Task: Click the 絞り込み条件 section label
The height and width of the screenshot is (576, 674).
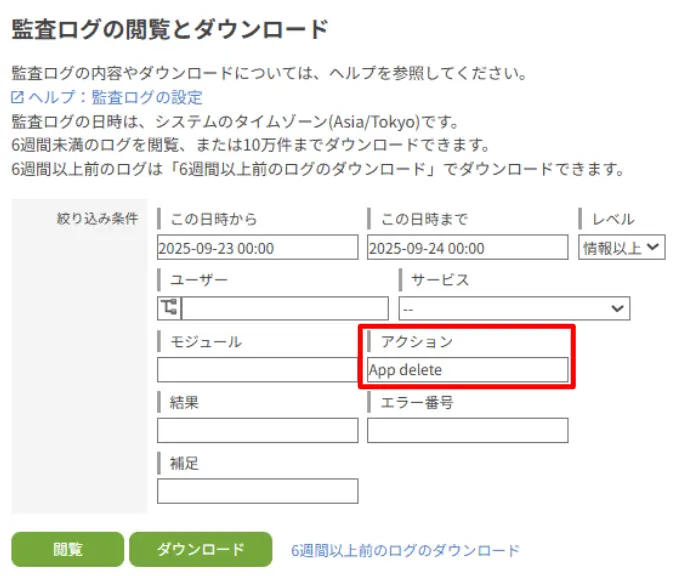Action: click(97, 218)
